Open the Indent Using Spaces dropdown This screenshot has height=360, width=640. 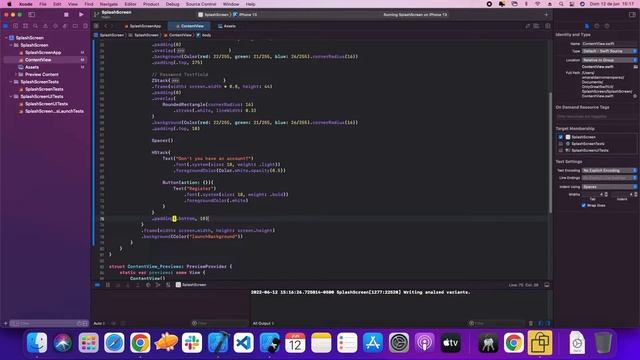pyautogui.click(x=609, y=187)
